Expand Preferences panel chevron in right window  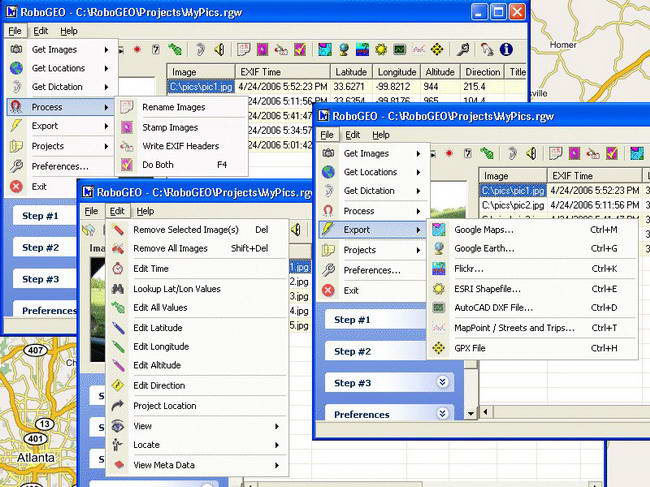click(x=442, y=413)
